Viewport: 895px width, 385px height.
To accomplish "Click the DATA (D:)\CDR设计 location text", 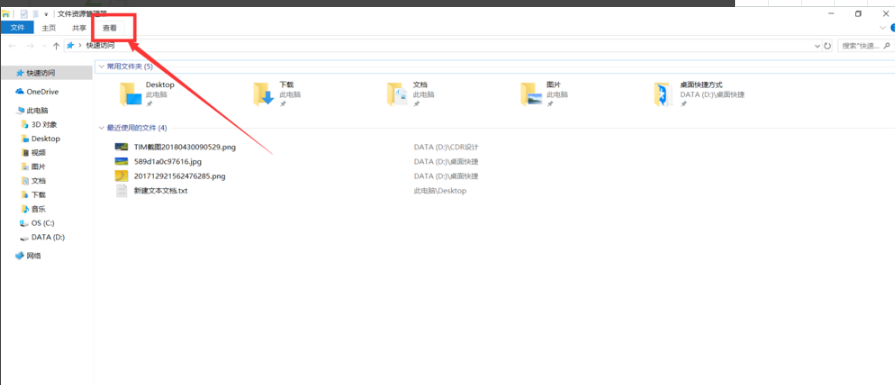I will [446, 147].
